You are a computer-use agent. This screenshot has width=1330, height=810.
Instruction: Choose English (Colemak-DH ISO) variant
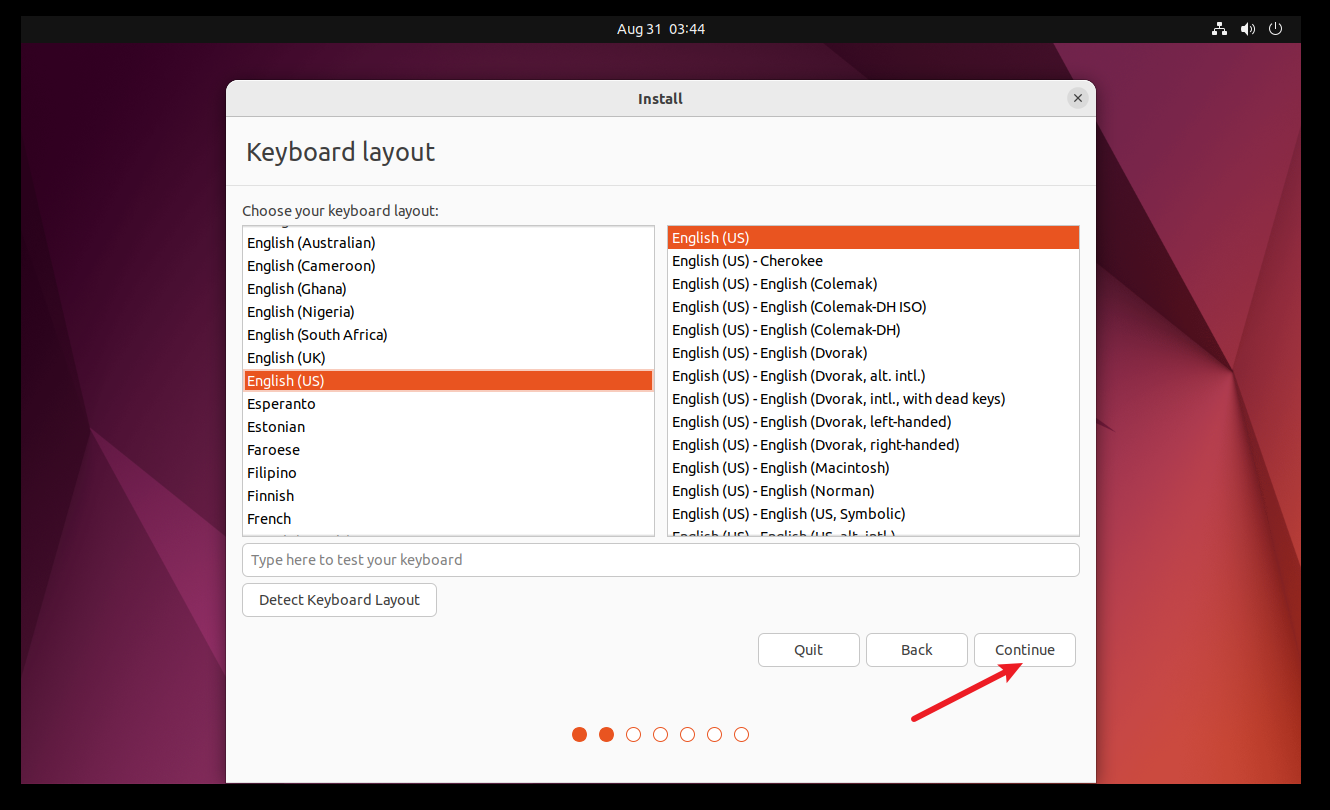(x=873, y=307)
